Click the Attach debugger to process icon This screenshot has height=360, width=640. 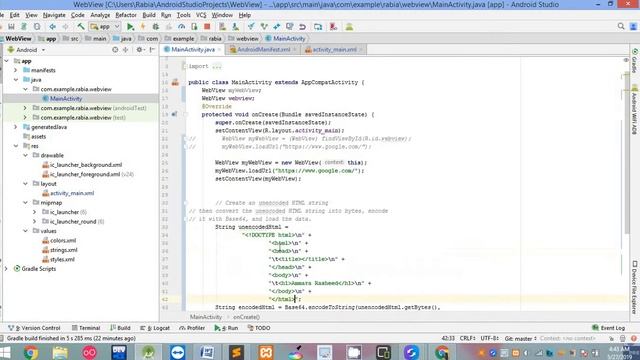tap(194, 27)
